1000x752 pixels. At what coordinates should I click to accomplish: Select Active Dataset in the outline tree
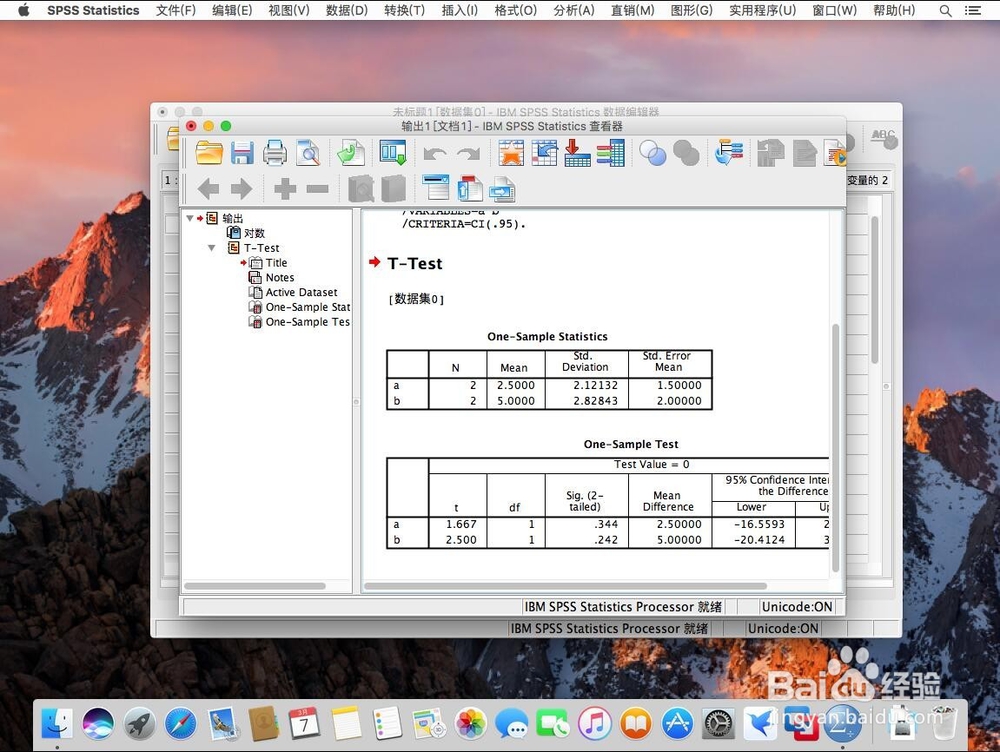302,292
